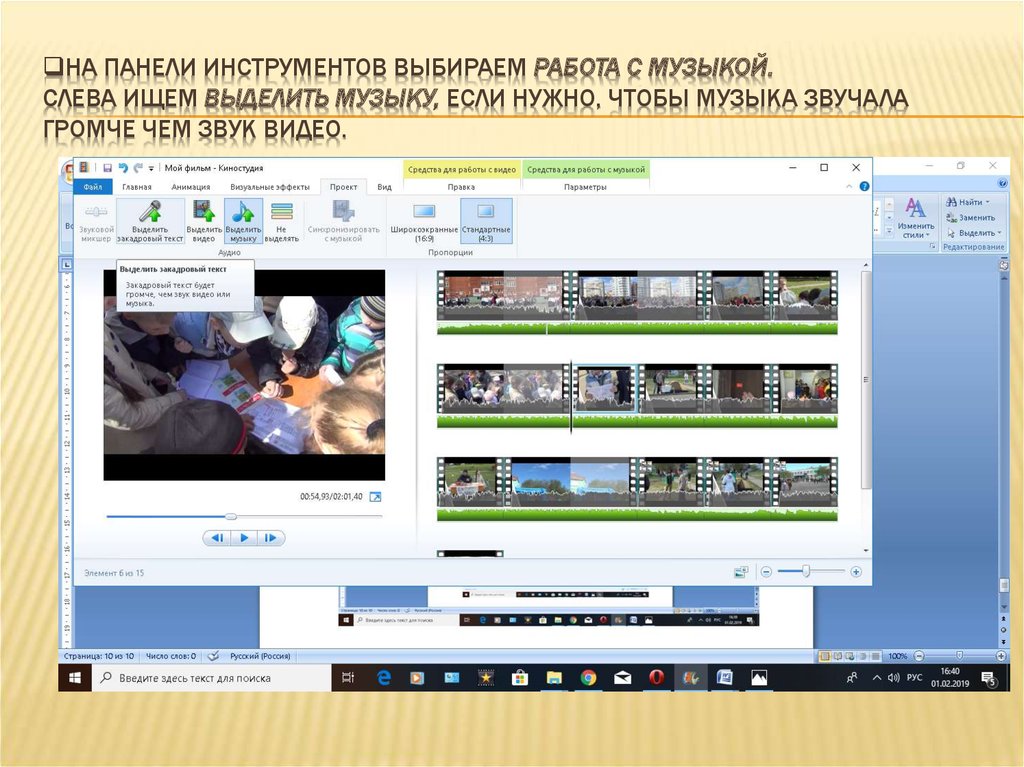Image resolution: width=1024 pixels, height=767 pixels.
Task: Click the Save icon in Киностудия's title bar
Action: [108, 168]
